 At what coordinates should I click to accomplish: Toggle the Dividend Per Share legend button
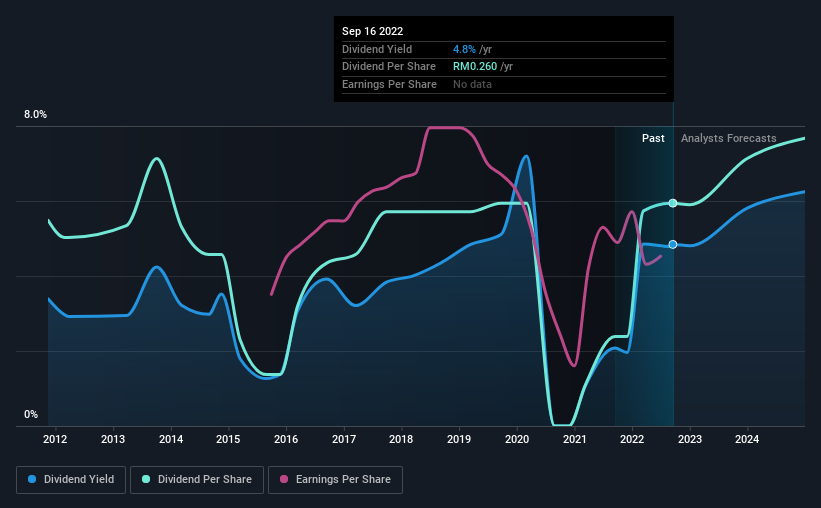coord(197,480)
